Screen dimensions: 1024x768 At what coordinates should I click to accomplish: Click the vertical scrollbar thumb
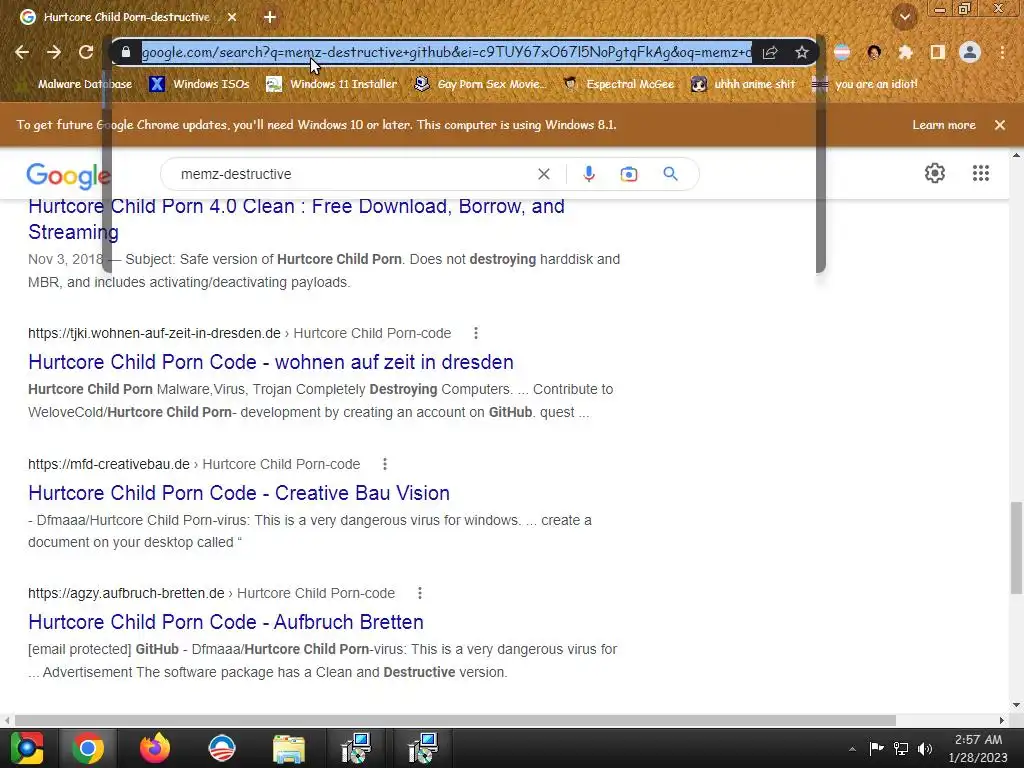[1016, 547]
